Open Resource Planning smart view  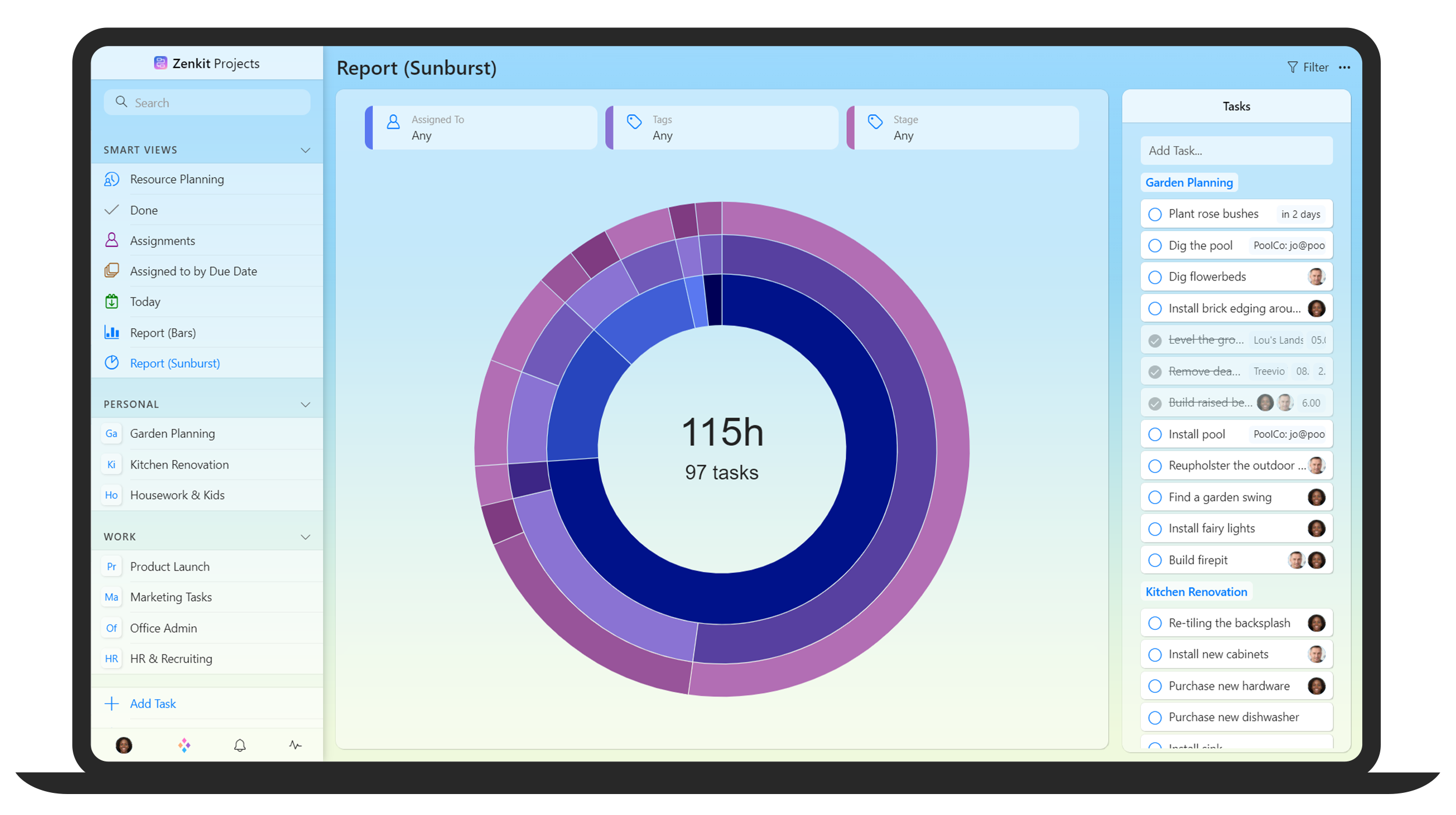[176, 179]
